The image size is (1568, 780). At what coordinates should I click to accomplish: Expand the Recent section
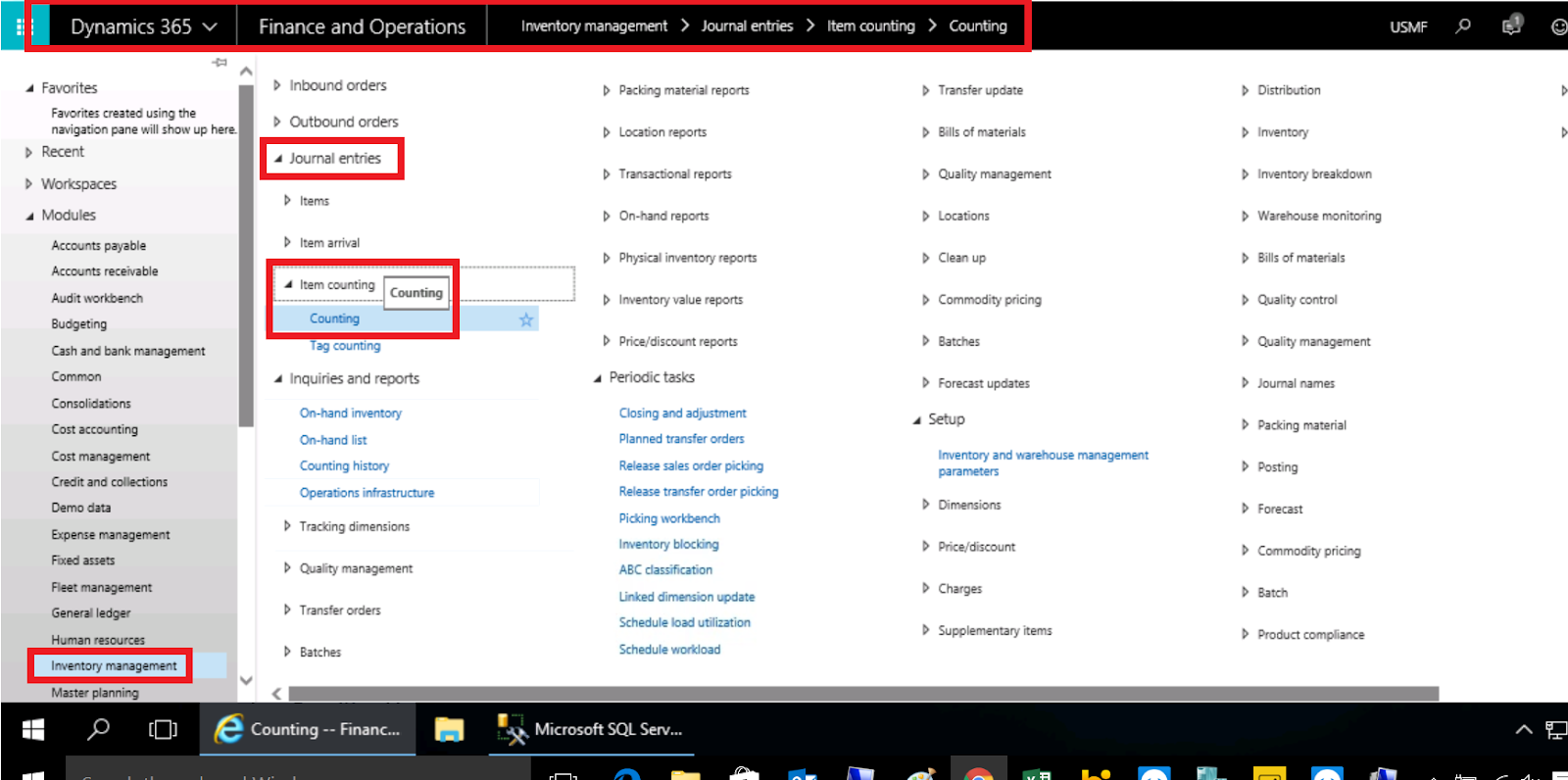[29, 152]
